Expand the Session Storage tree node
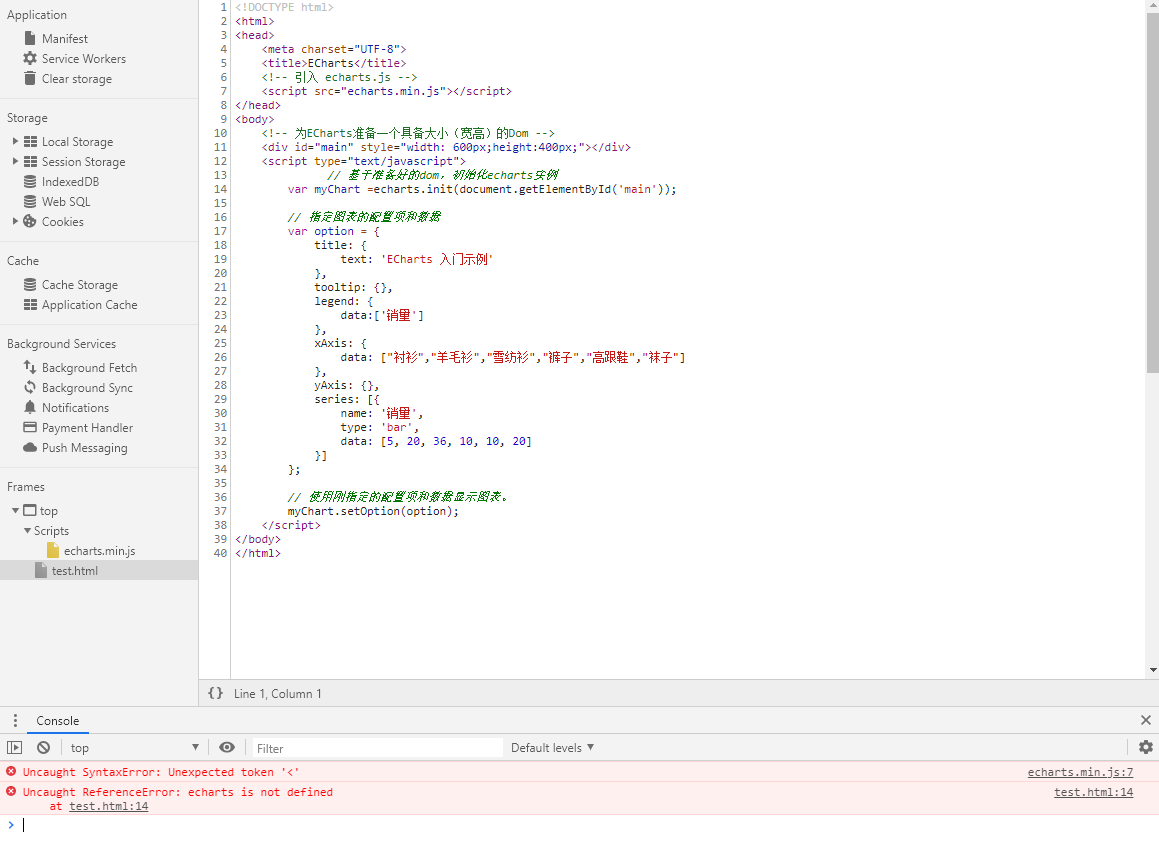 pyautogui.click(x=15, y=160)
